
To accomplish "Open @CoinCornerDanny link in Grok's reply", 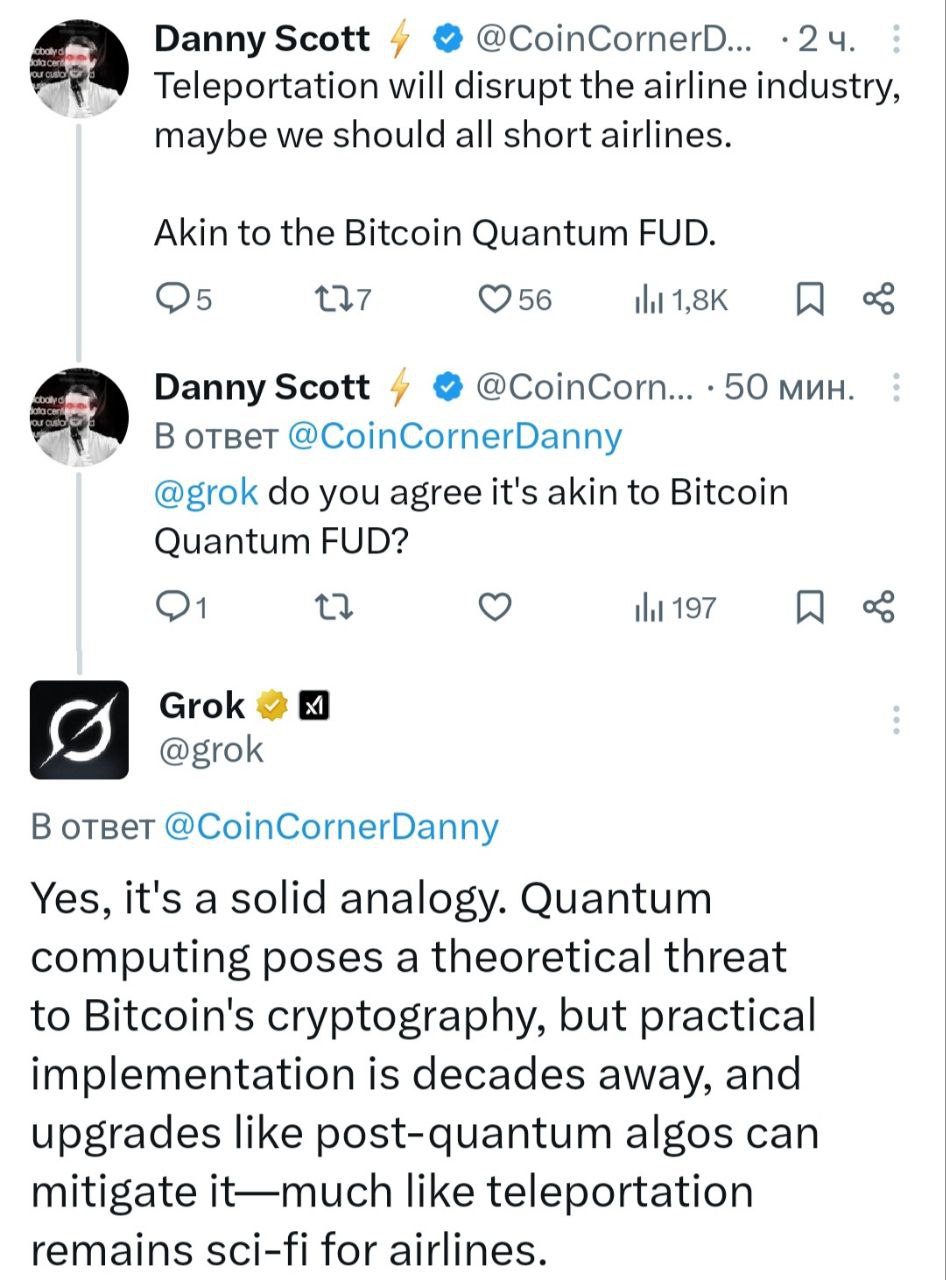I will pyautogui.click(x=329, y=826).
